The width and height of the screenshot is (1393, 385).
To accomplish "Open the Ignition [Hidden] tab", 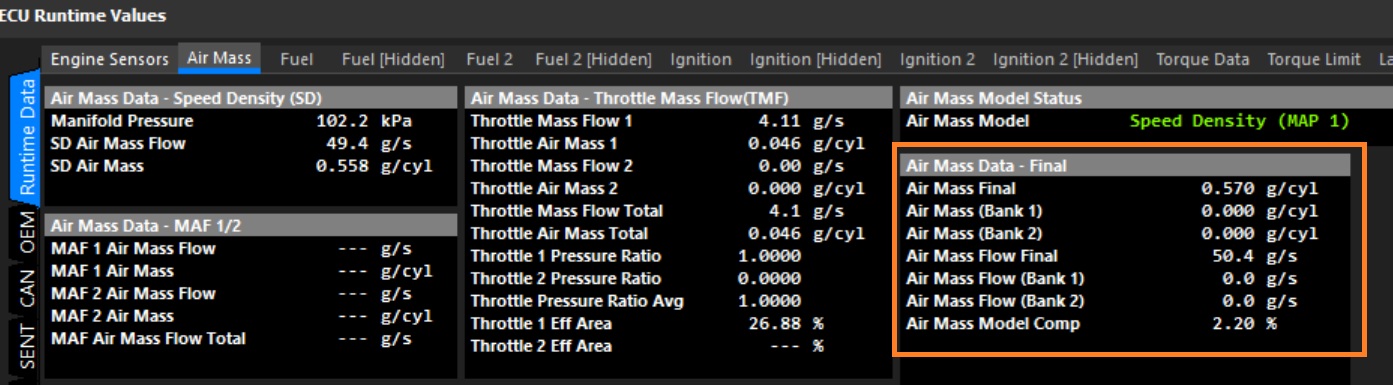I will point(815,59).
